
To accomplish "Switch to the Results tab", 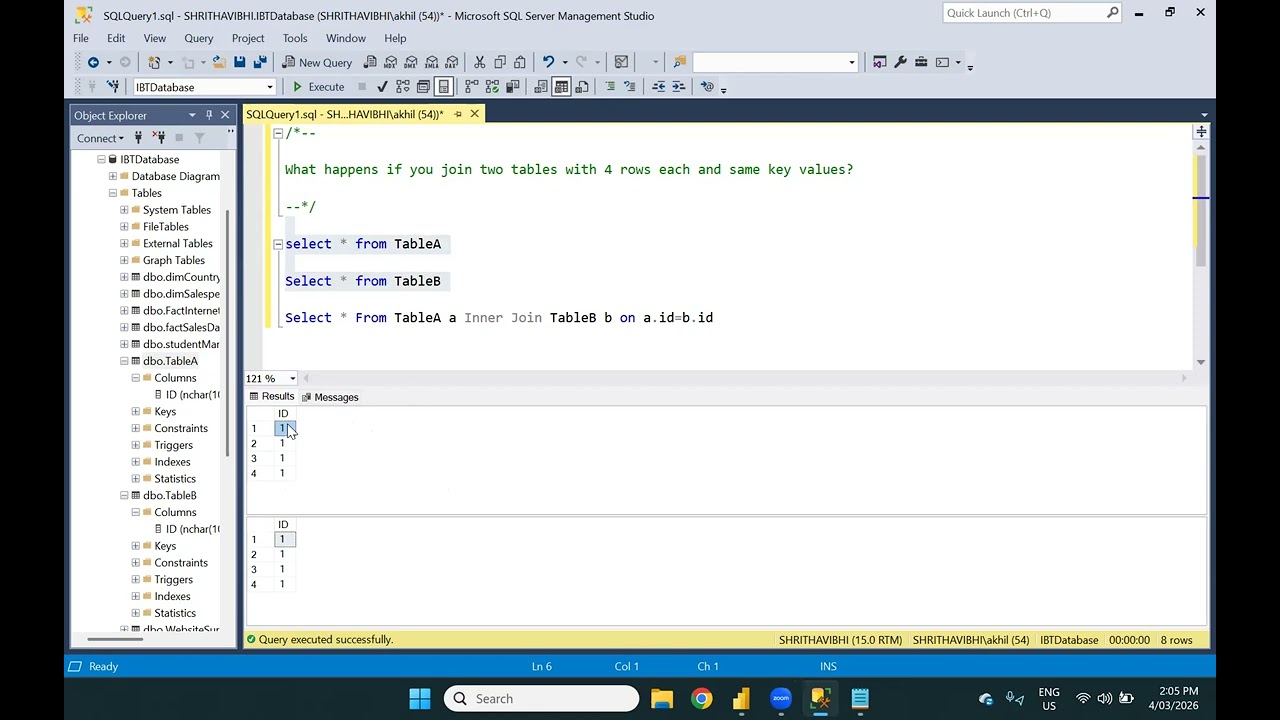I will tap(272, 397).
